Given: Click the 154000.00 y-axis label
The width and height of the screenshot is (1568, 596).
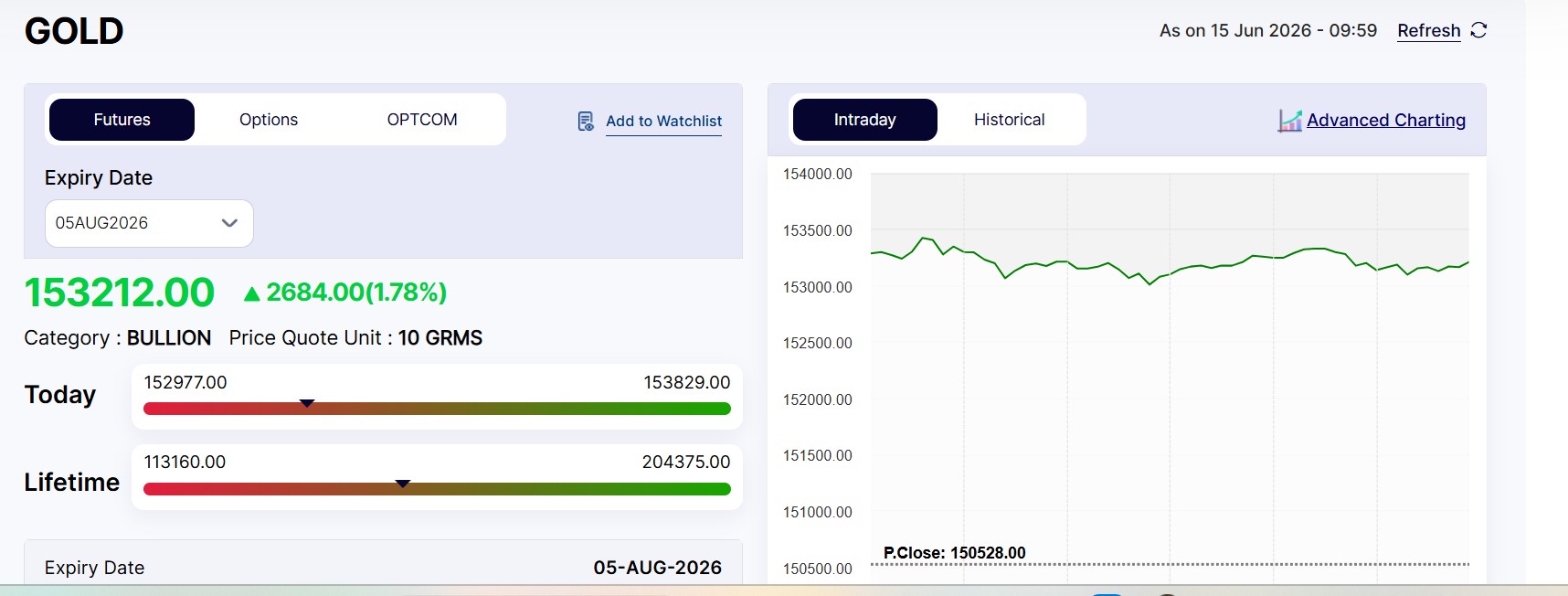Looking at the screenshot, I should tap(818, 174).
